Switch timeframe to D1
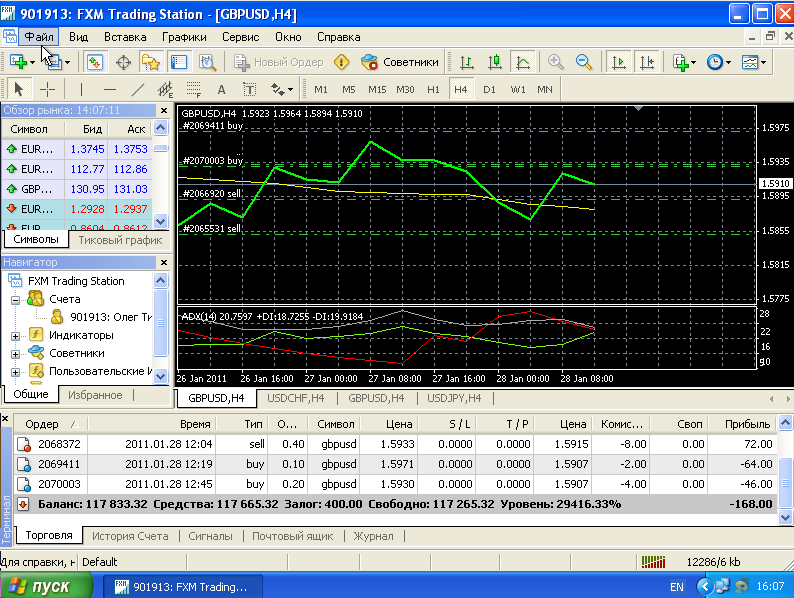 (489, 90)
